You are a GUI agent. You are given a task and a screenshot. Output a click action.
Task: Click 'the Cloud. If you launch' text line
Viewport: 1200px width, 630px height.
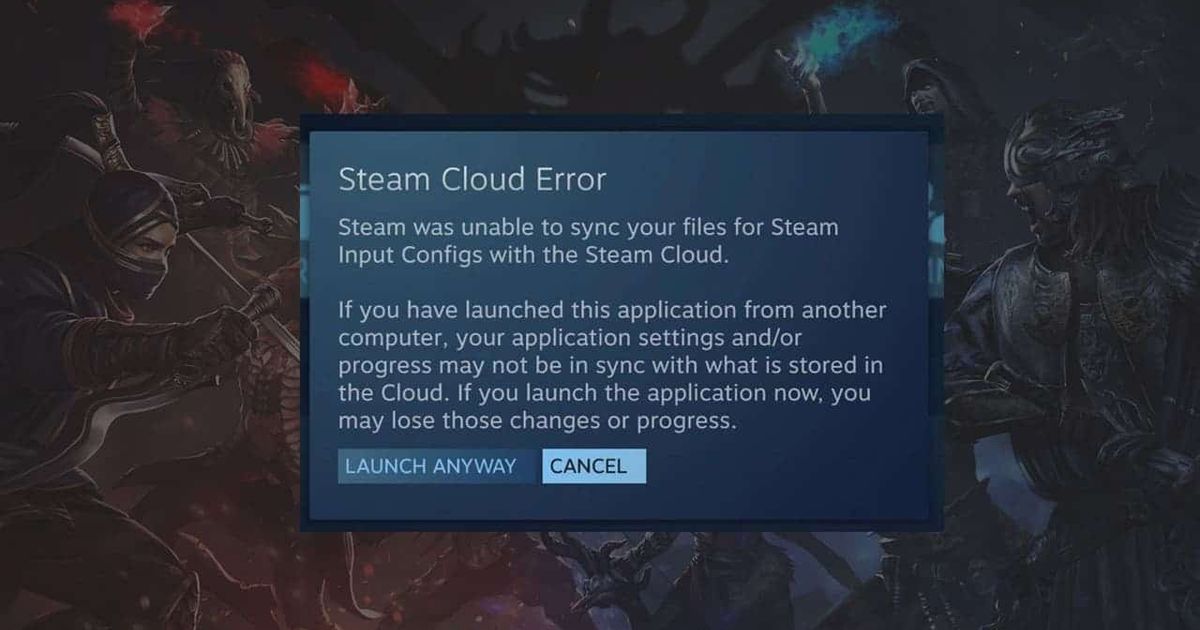tap(604, 393)
